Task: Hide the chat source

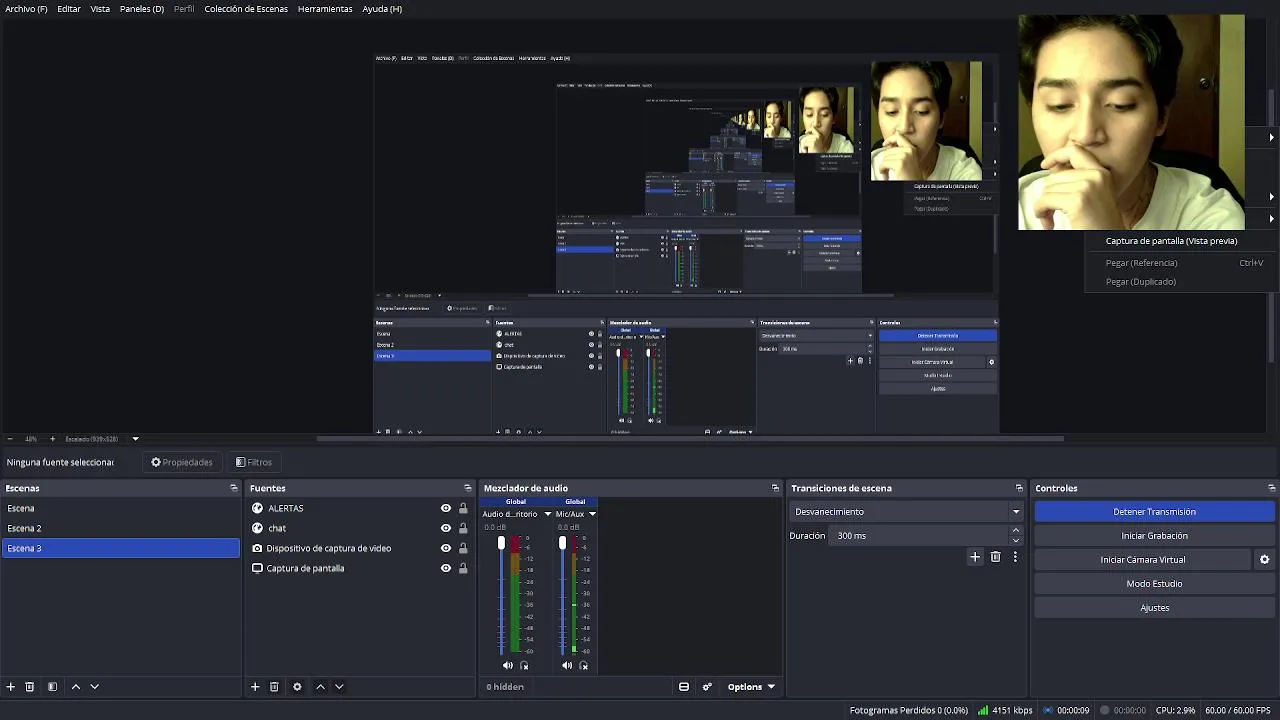Action: [x=446, y=528]
